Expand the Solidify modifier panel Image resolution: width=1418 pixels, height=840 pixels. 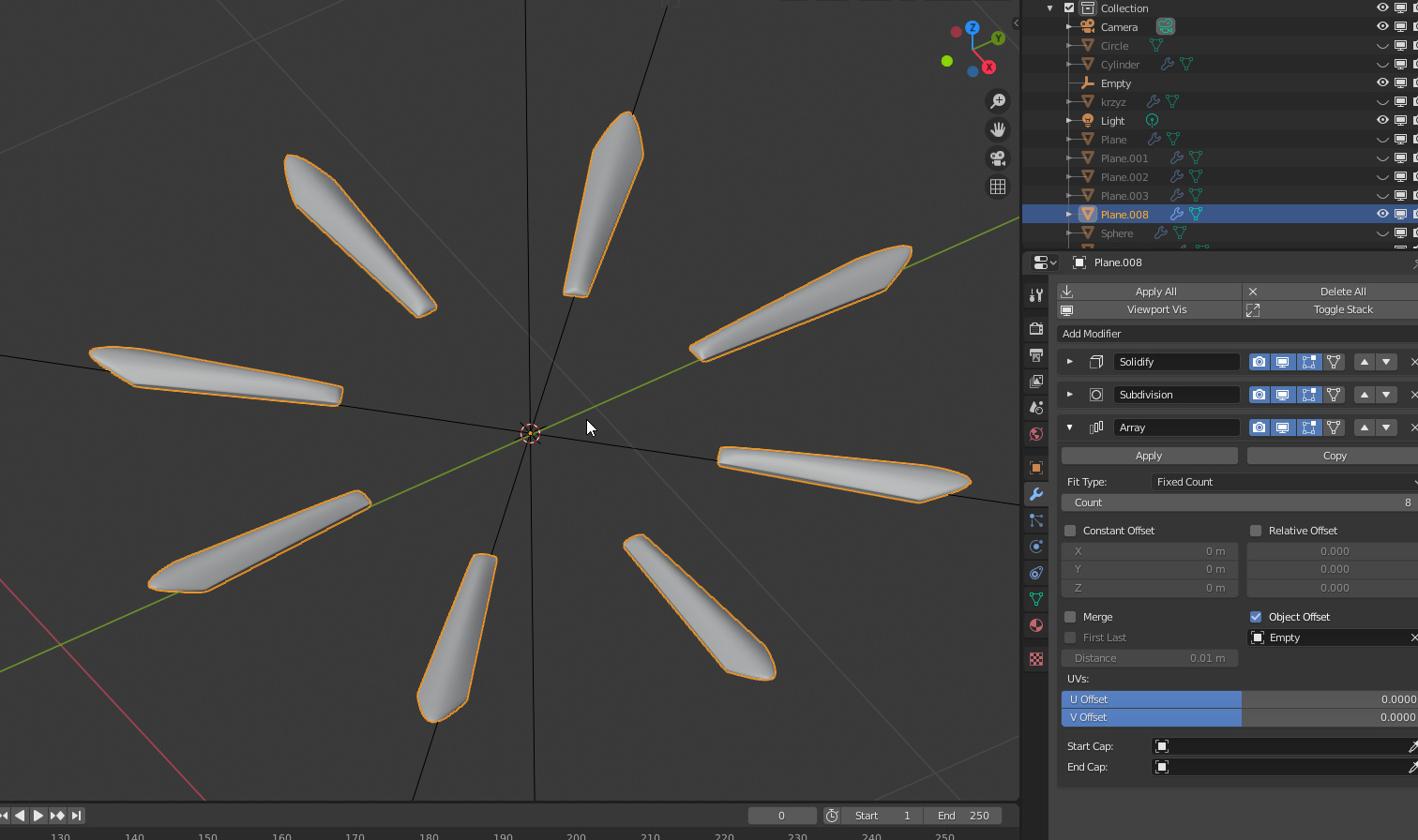click(x=1070, y=362)
